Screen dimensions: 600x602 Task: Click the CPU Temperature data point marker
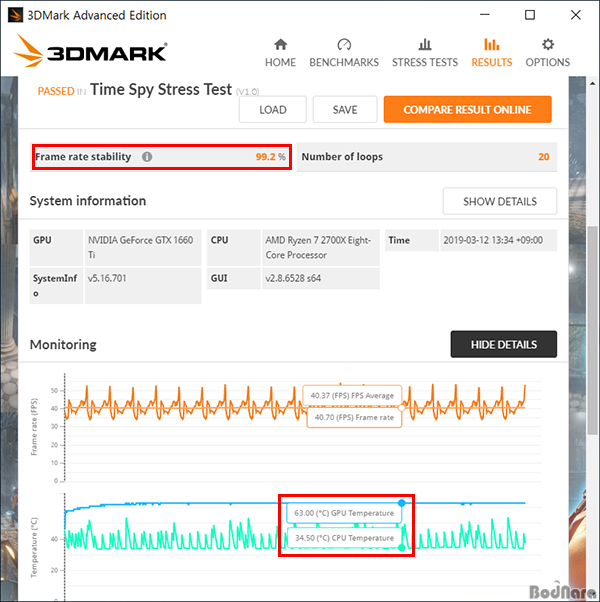click(x=402, y=547)
